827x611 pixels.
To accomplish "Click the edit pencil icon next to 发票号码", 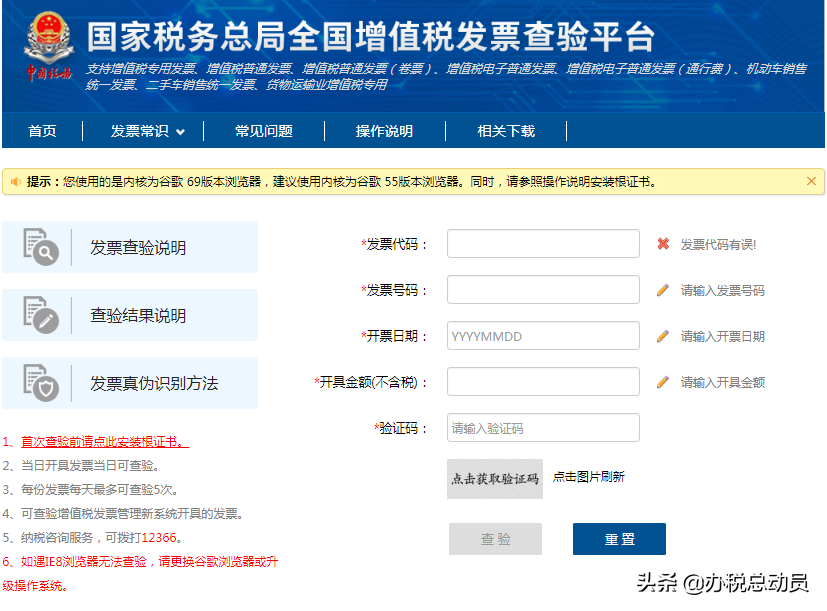I will (x=663, y=289).
